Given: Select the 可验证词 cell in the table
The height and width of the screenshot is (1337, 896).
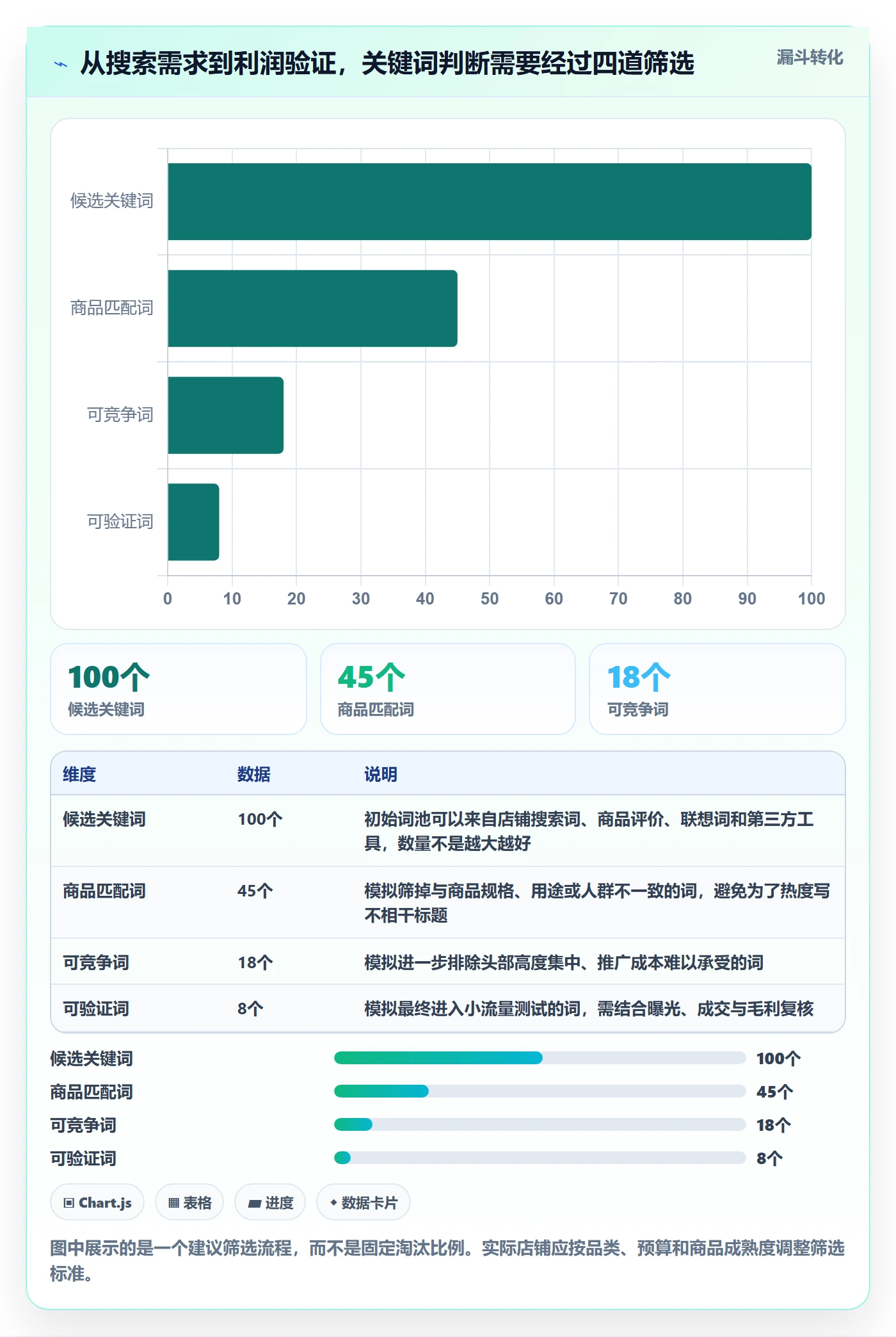Looking at the screenshot, I should tap(96, 1009).
